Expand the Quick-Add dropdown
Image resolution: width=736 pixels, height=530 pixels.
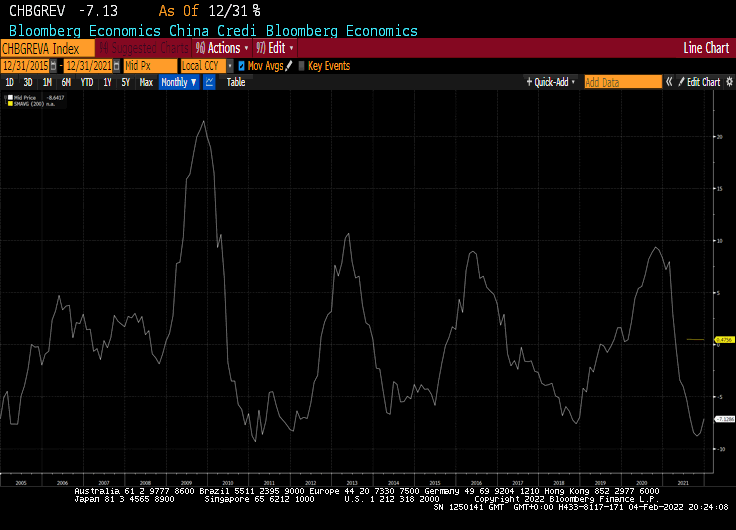pyautogui.click(x=553, y=82)
